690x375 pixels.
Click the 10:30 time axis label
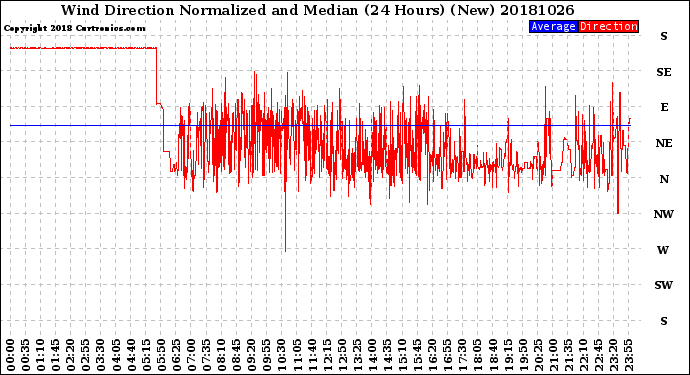282,355
